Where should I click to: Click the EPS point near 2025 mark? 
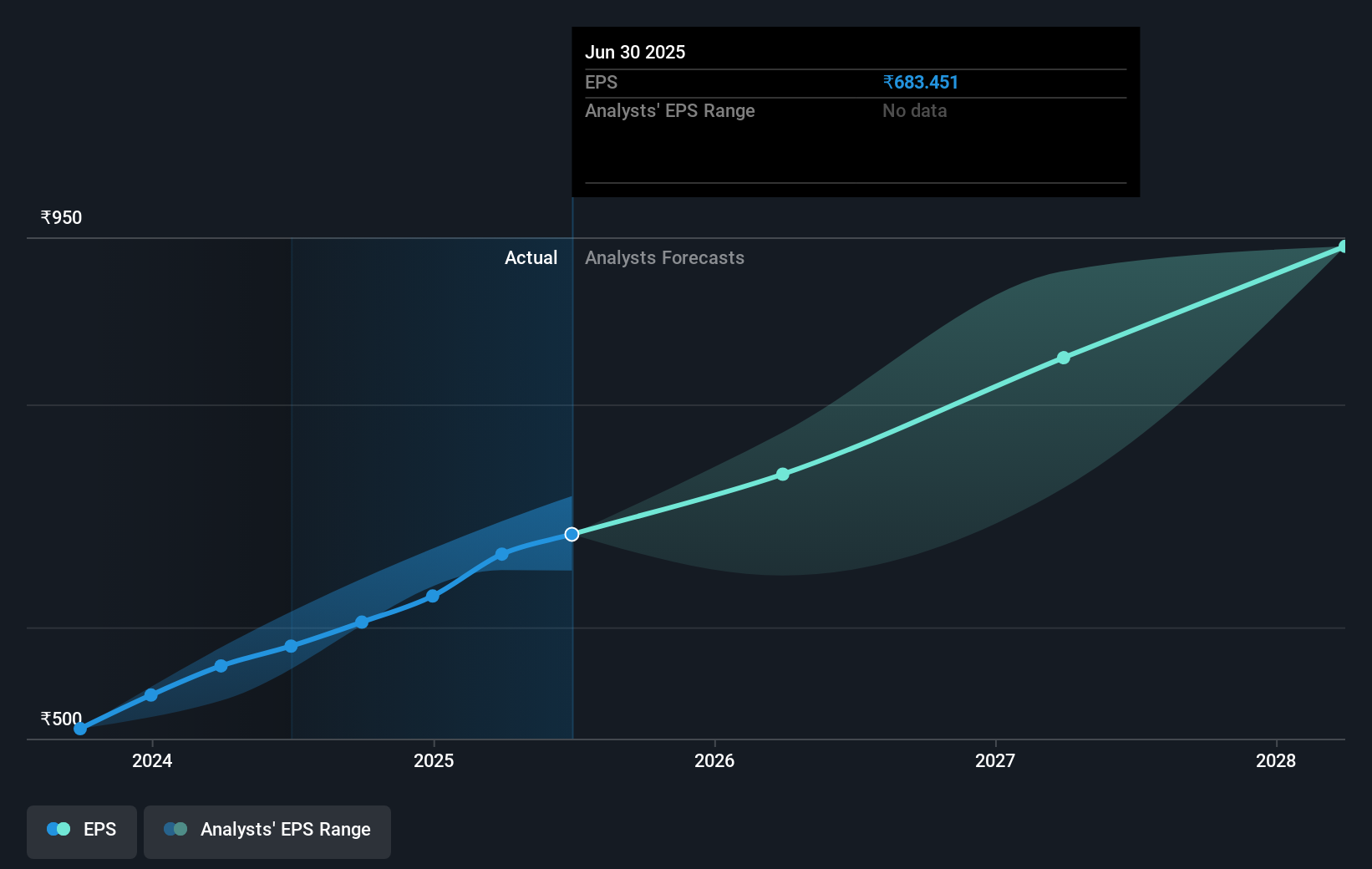point(432,596)
